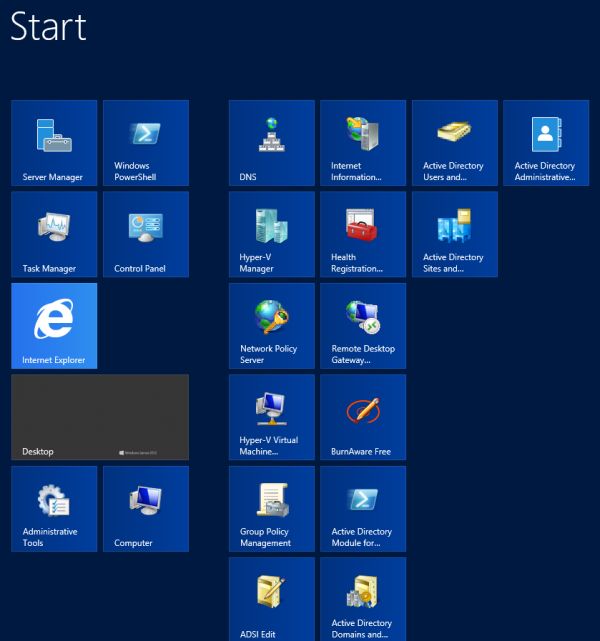This screenshot has width=600, height=641.
Task: Open Hyper-V Virtual Machine Connection tile
Action: [272, 417]
